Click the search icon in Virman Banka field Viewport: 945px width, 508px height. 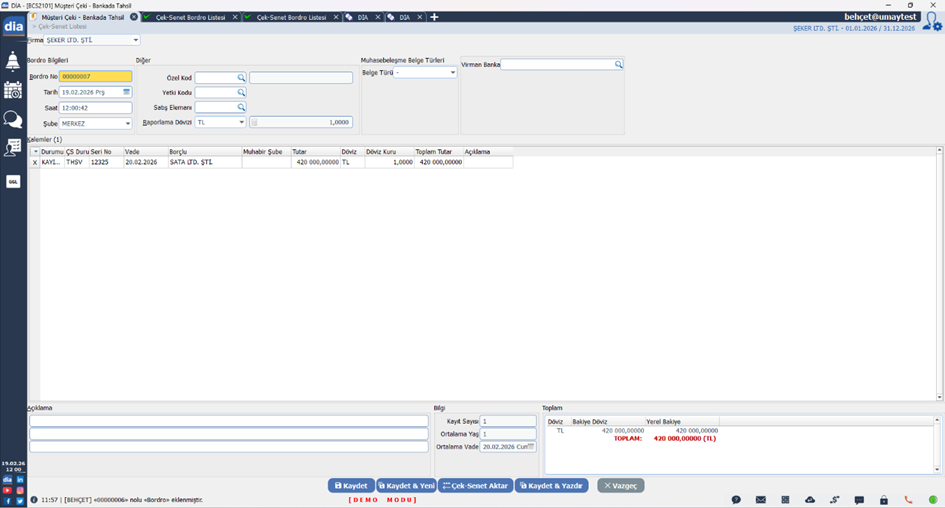click(618, 65)
